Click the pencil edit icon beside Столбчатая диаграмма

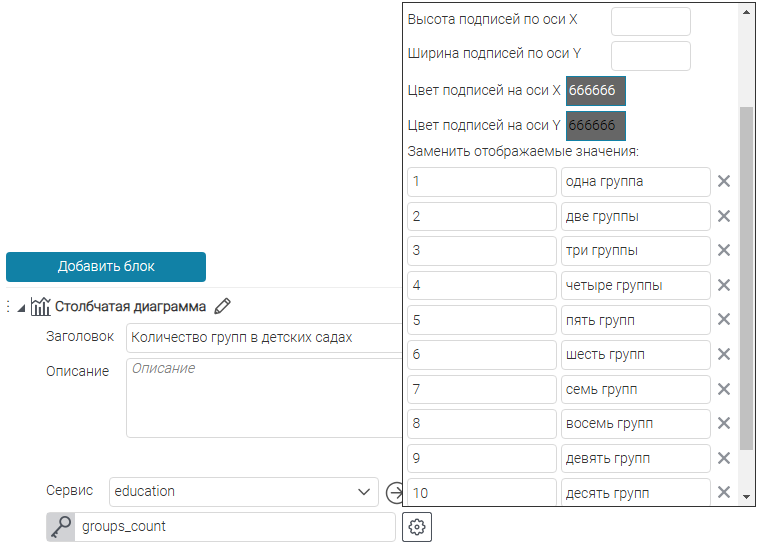point(223,307)
